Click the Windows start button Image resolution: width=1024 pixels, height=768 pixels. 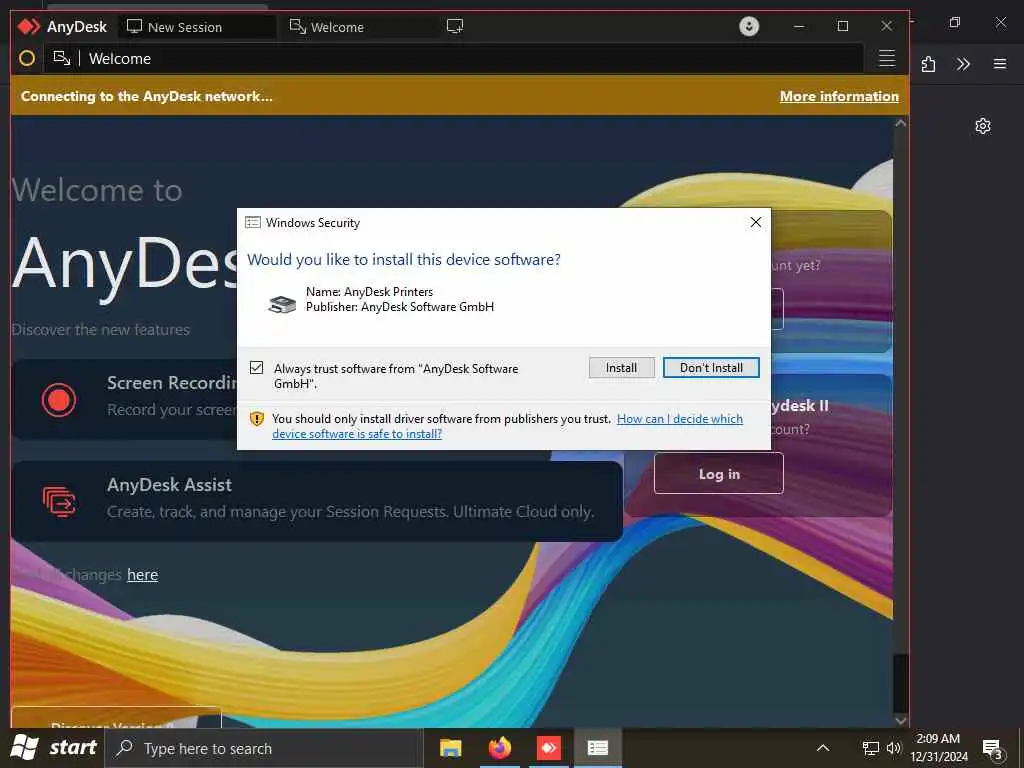pos(54,748)
